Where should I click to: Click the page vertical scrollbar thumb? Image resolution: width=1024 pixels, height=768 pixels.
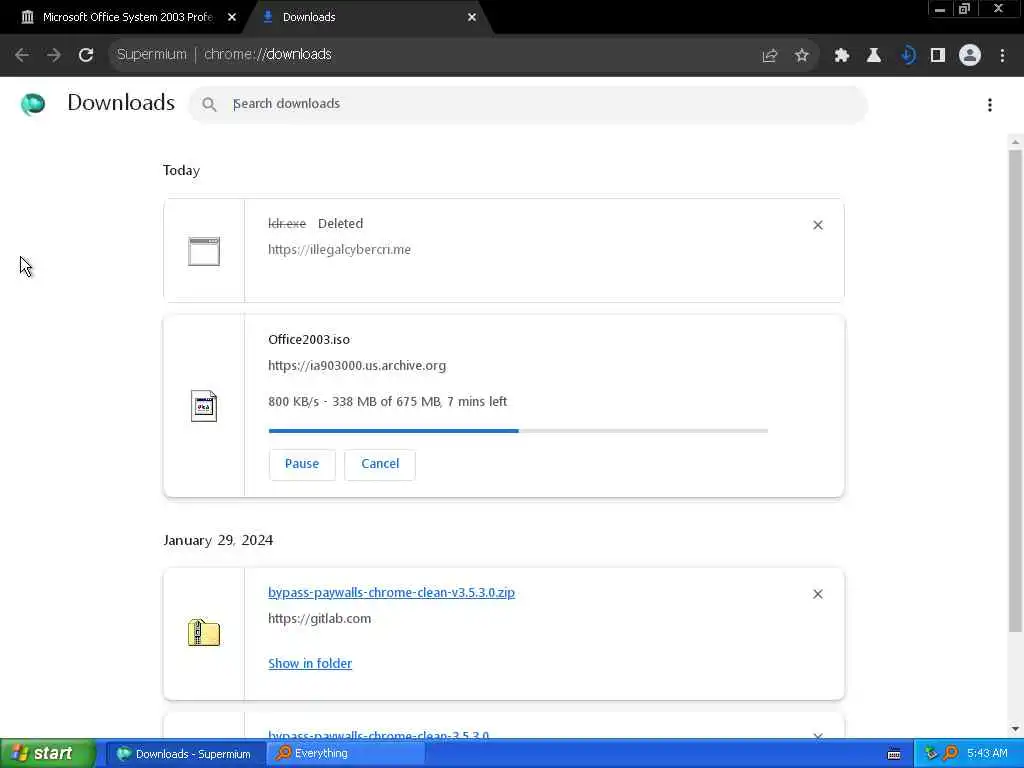coord(1015,391)
